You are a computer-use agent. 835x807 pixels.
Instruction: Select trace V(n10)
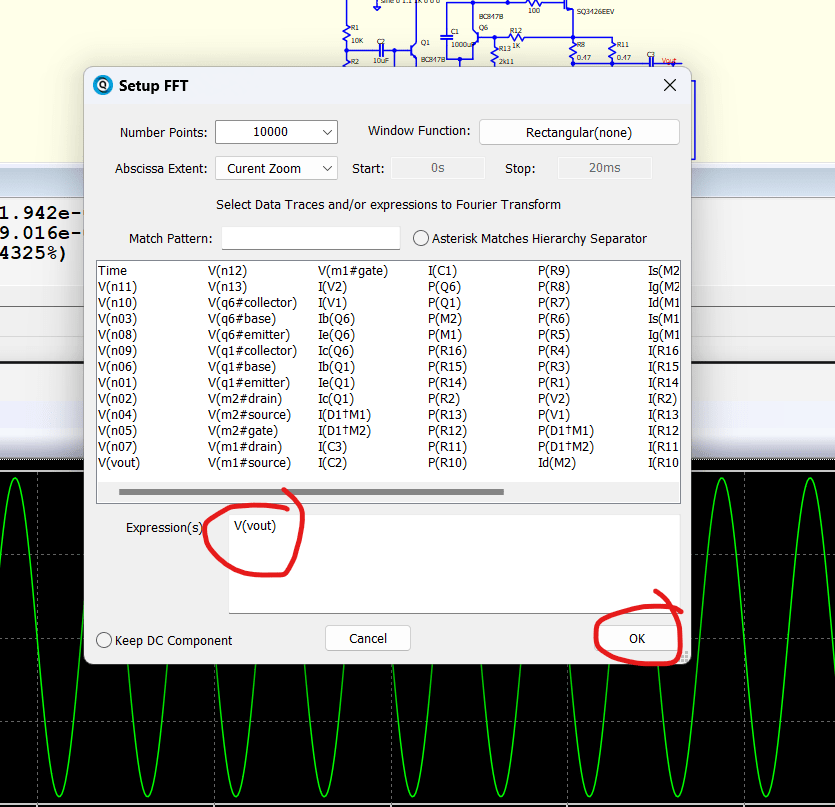(x=118, y=303)
